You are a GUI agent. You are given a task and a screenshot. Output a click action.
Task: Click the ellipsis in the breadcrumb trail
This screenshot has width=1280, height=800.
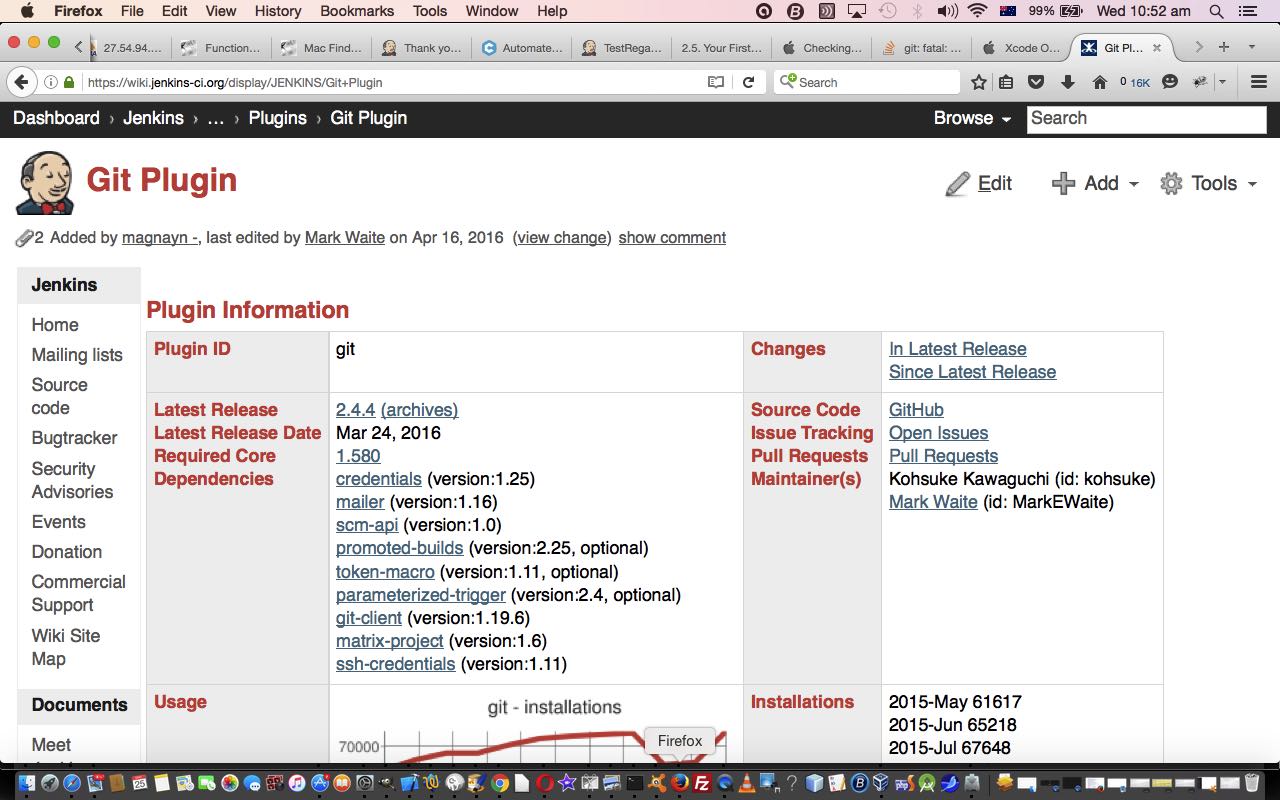click(x=215, y=118)
